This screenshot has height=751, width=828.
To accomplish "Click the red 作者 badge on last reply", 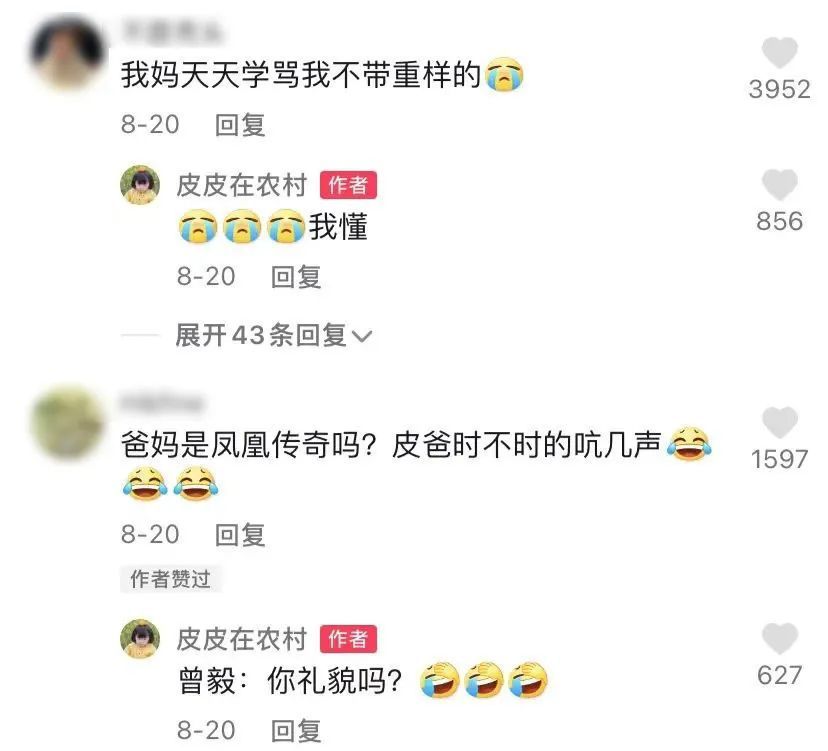I will pyautogui.click(x=348, y=639).
